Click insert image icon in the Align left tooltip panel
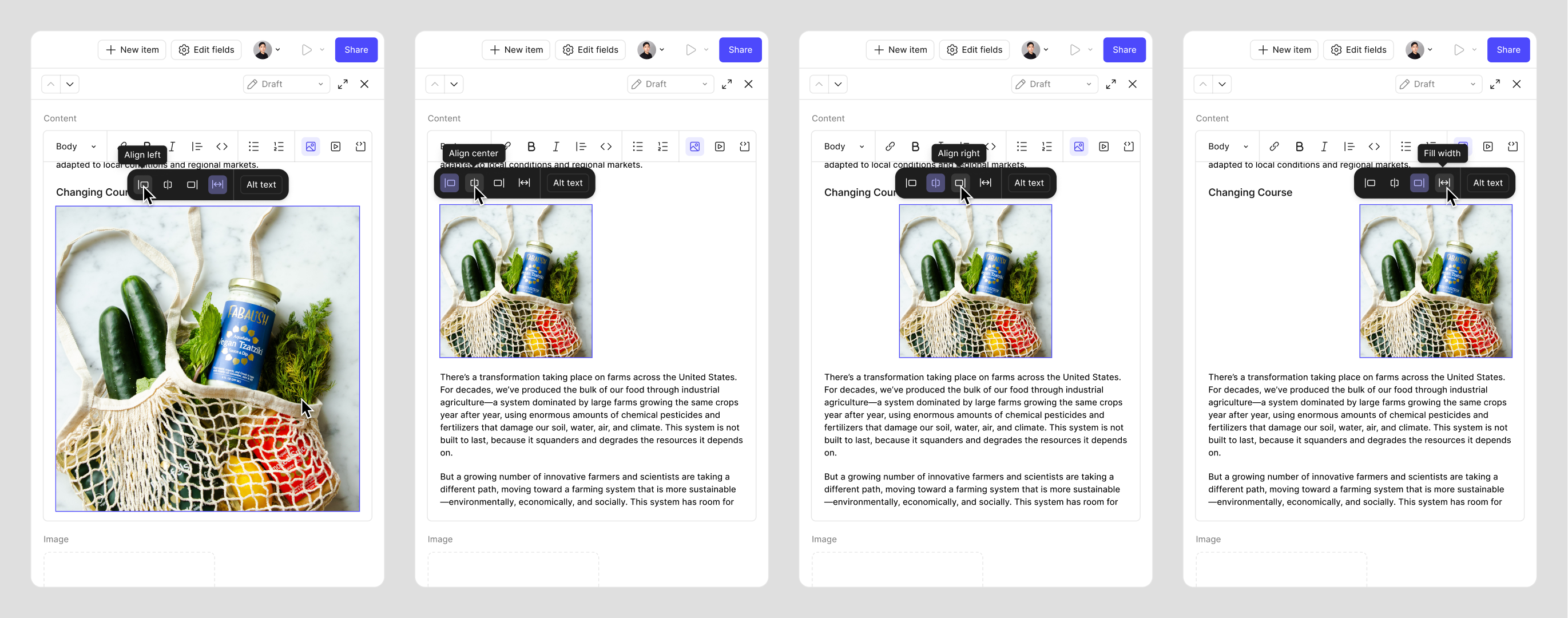The height and width of the screenshot is (618, 1568). pos(311,146)
